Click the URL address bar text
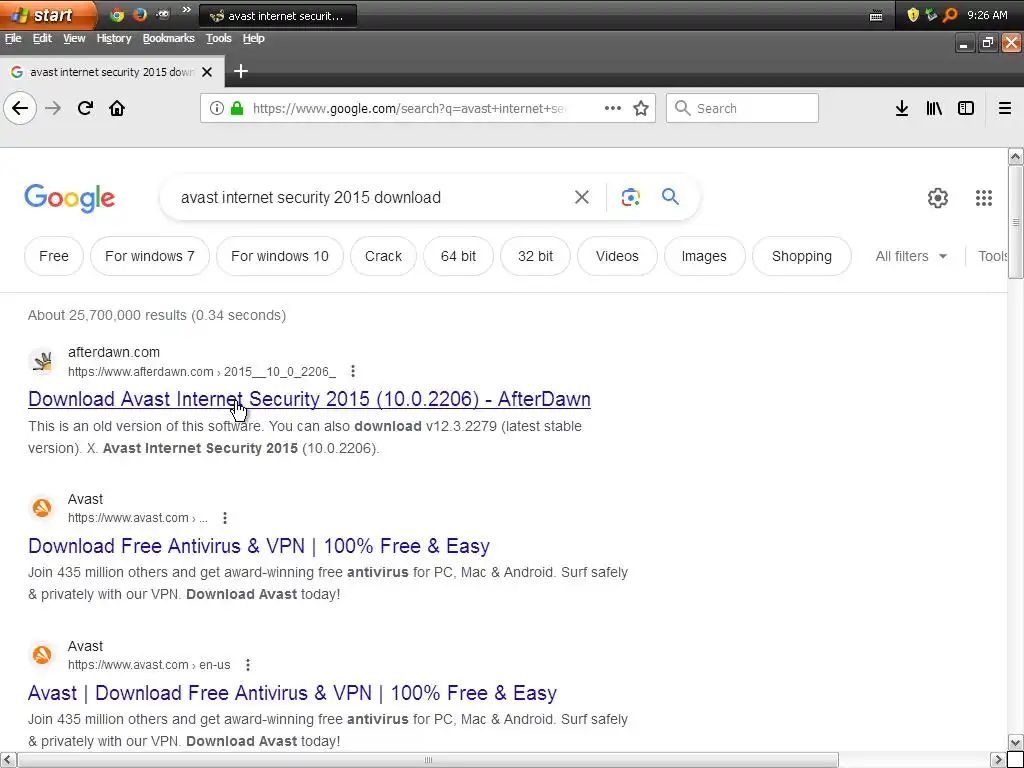Screen dimensions: 1024x768 pyautogui.click(x=409, y=108)
